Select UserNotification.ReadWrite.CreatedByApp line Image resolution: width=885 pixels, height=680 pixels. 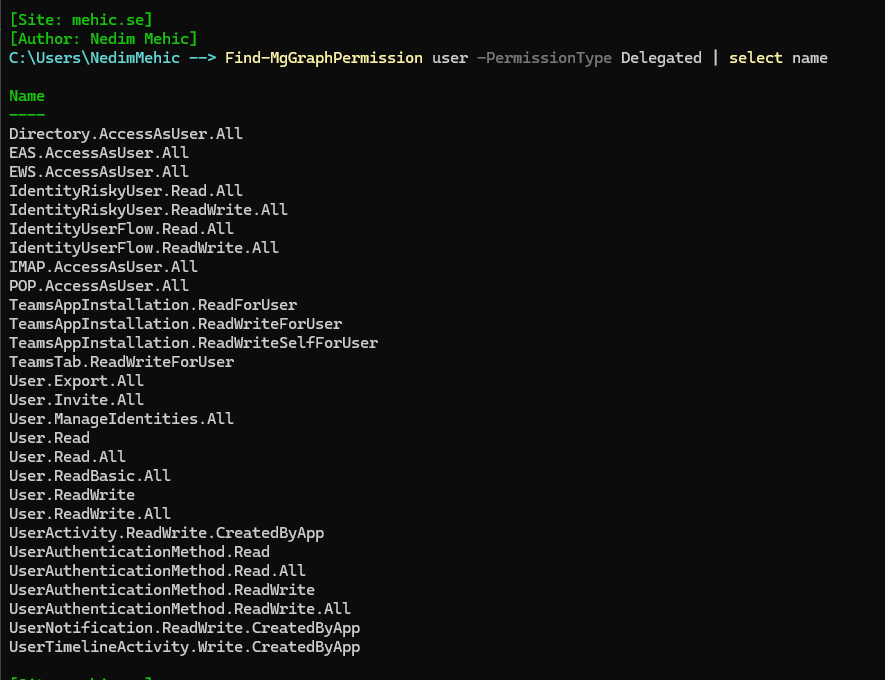click(184, 628)
